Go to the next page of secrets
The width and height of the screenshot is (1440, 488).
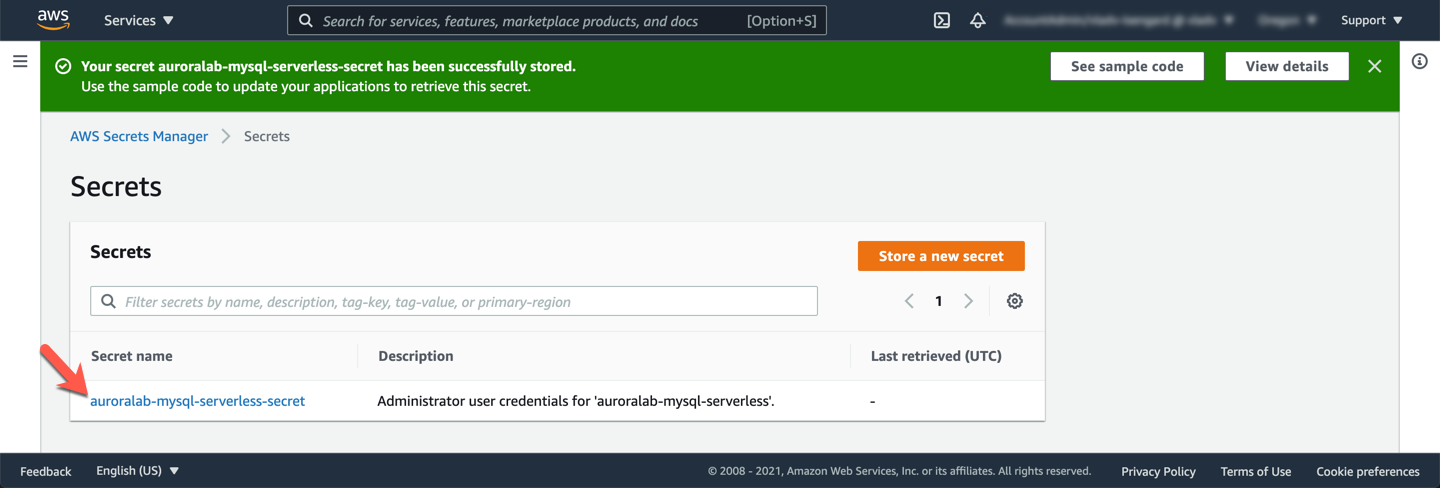(x=968, y=301)
